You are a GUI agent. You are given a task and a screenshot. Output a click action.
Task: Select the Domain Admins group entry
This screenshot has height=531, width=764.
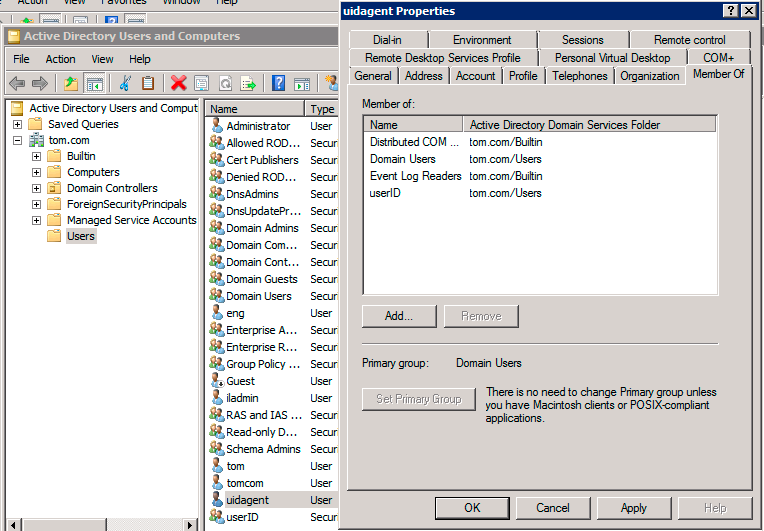coord(261,228)
